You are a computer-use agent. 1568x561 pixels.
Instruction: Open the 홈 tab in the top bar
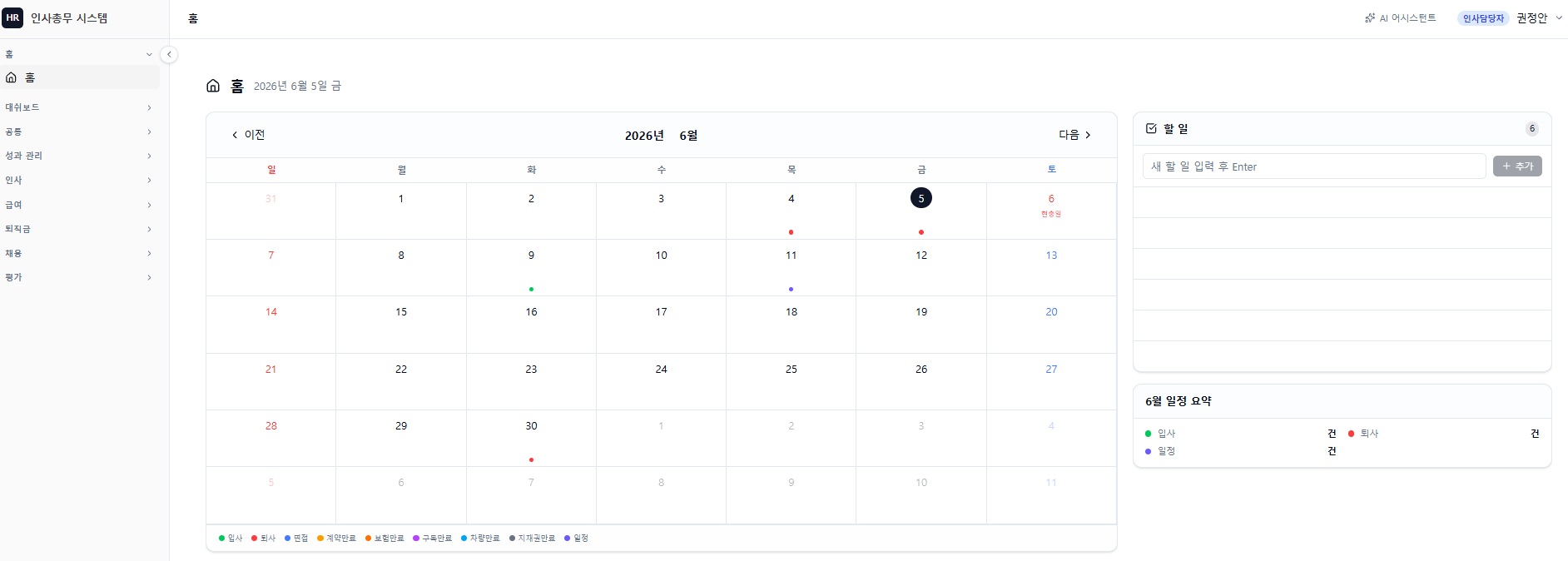(193, 18)
